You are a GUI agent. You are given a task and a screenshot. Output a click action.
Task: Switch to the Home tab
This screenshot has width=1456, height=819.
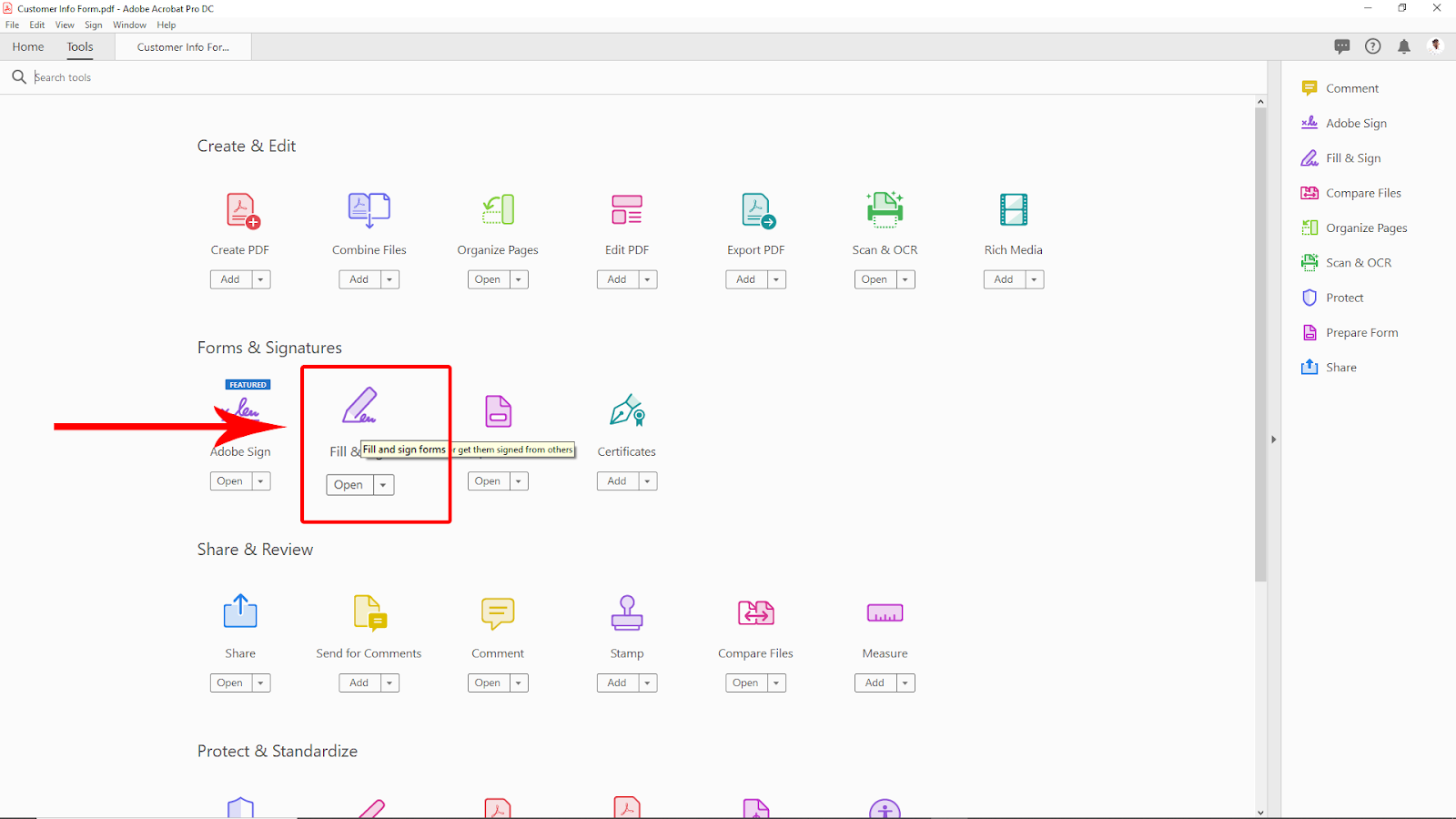tap(28, 47)
